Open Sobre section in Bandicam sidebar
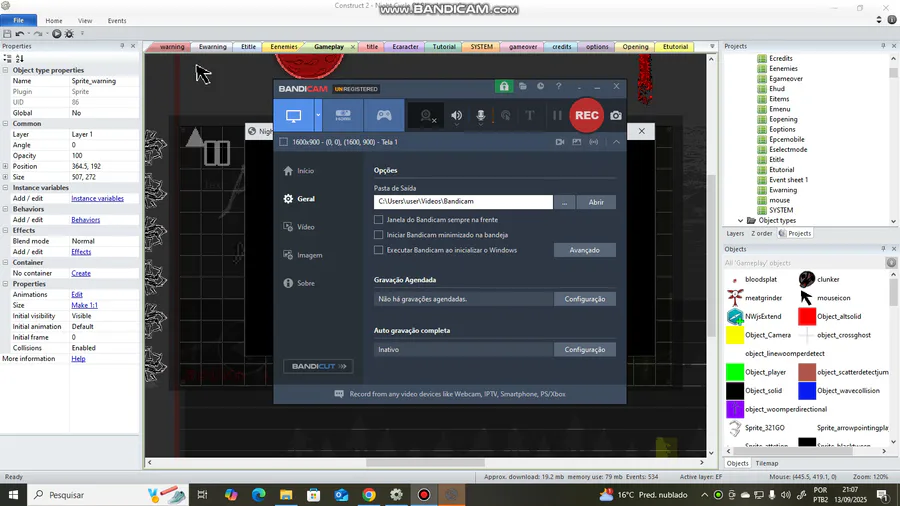900x506 pixels. [298, 283]
